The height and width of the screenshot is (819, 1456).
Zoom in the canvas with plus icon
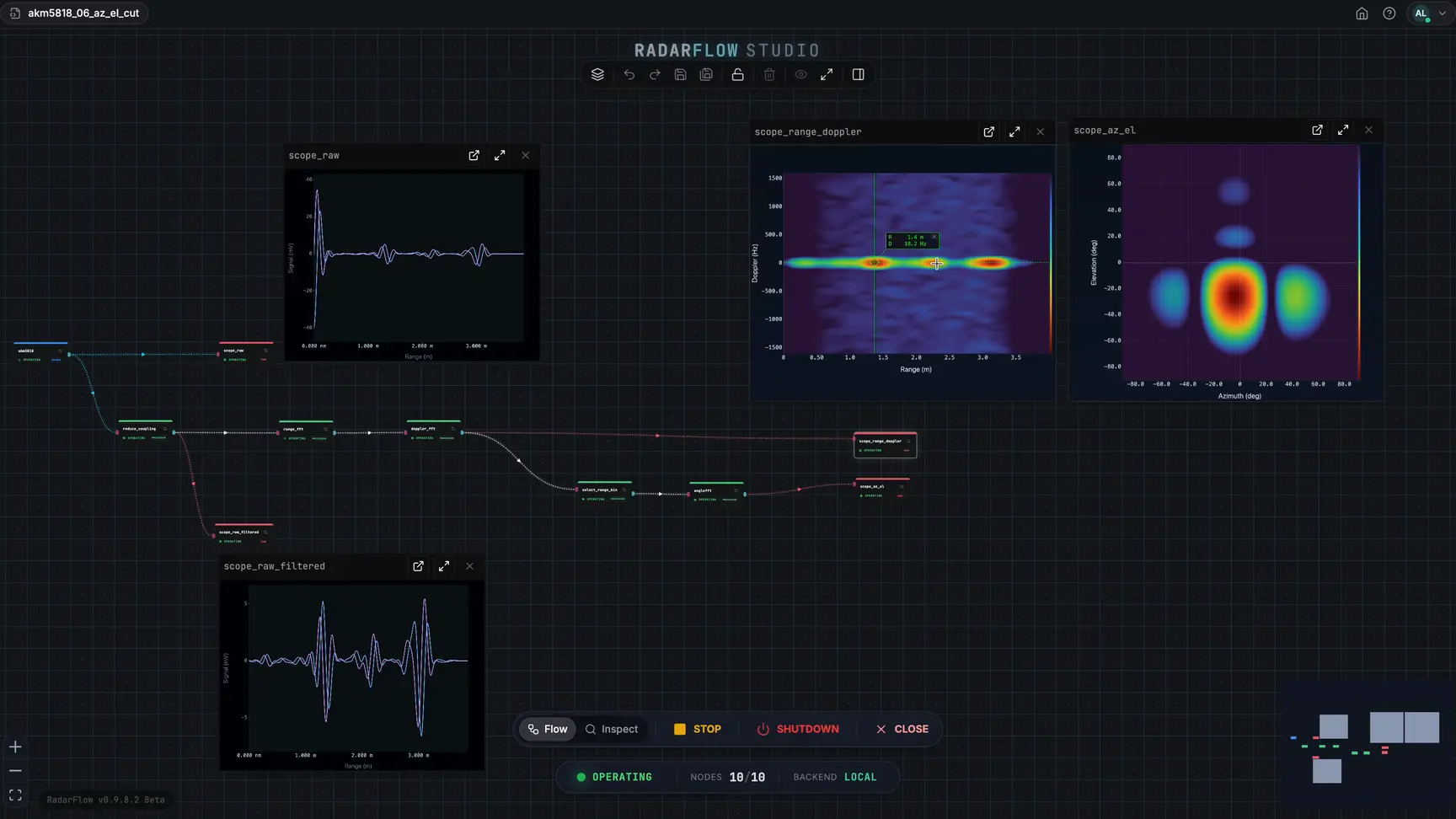15,747
